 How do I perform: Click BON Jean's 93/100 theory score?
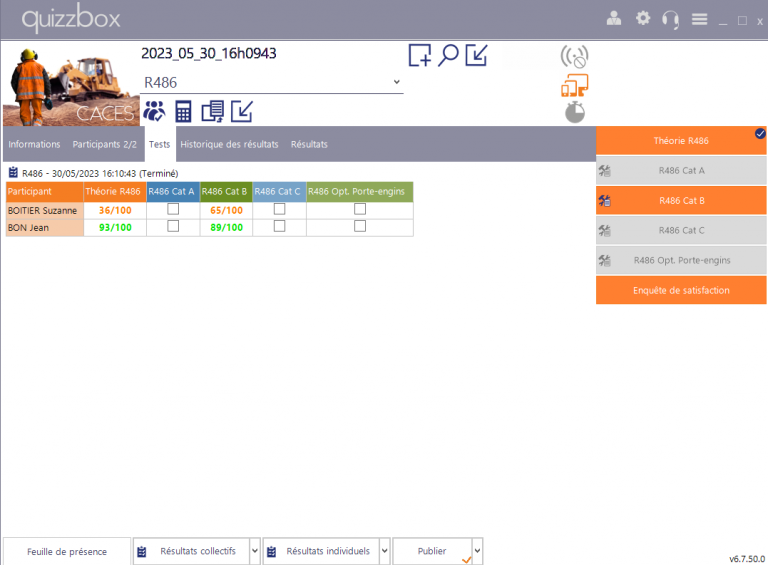[x=115, y=227]
